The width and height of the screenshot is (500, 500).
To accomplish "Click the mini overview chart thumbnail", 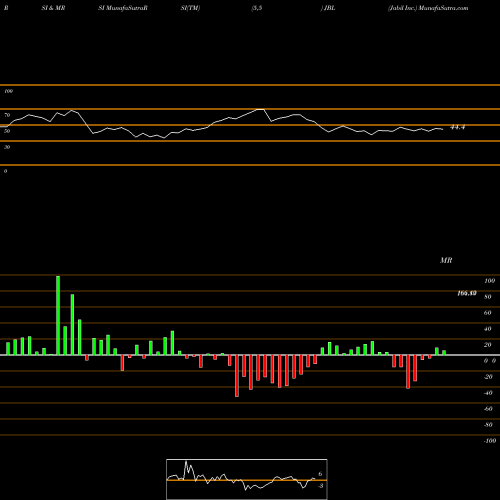I will point(247,479).
